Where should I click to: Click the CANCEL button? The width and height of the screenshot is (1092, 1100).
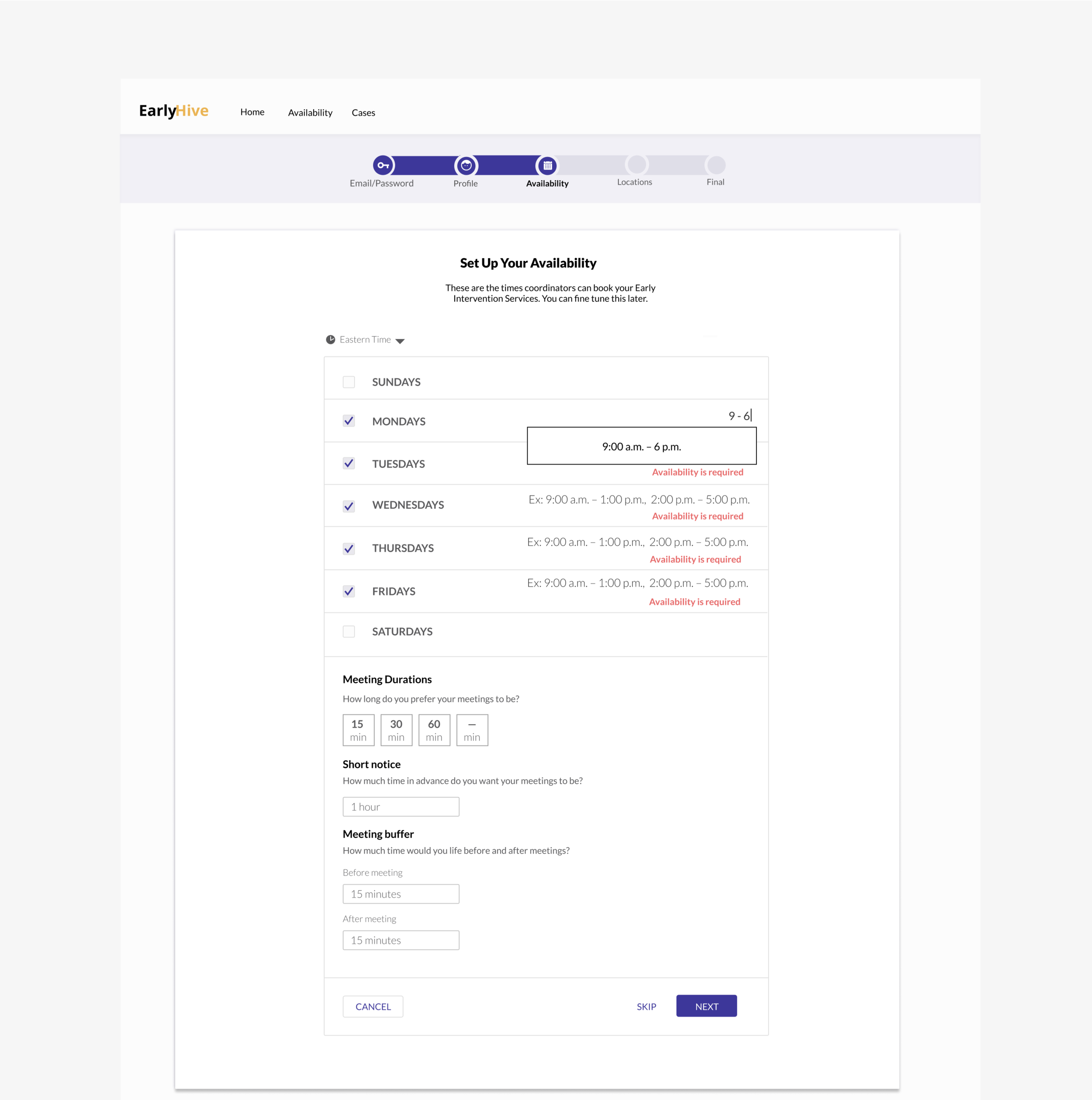pyautogui.click(x=373, y=1006)
